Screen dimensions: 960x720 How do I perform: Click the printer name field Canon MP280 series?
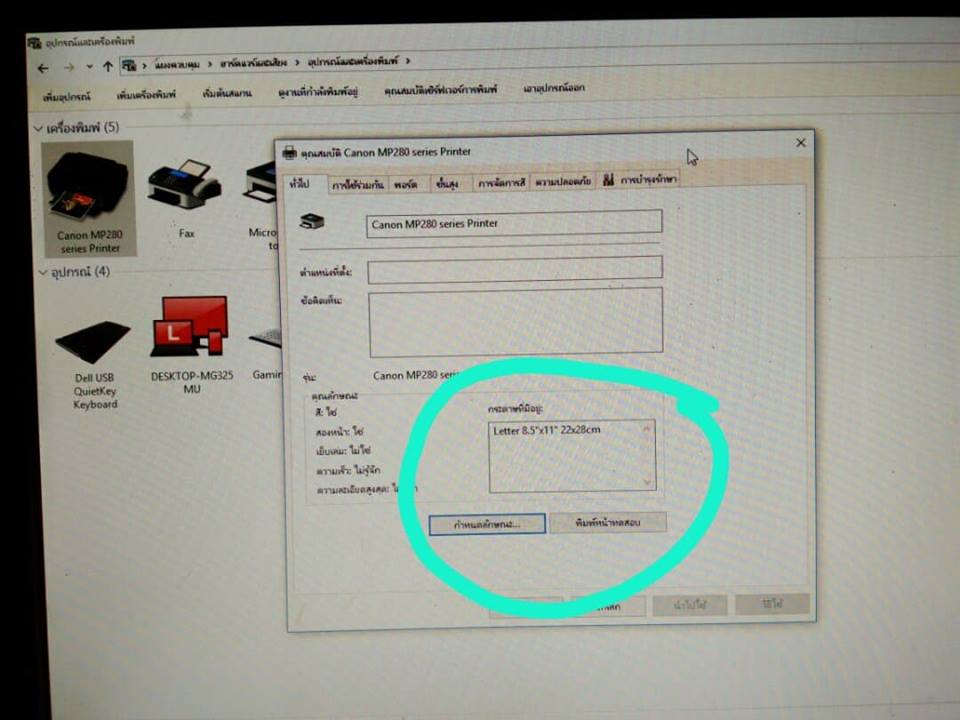pos(514,223)
